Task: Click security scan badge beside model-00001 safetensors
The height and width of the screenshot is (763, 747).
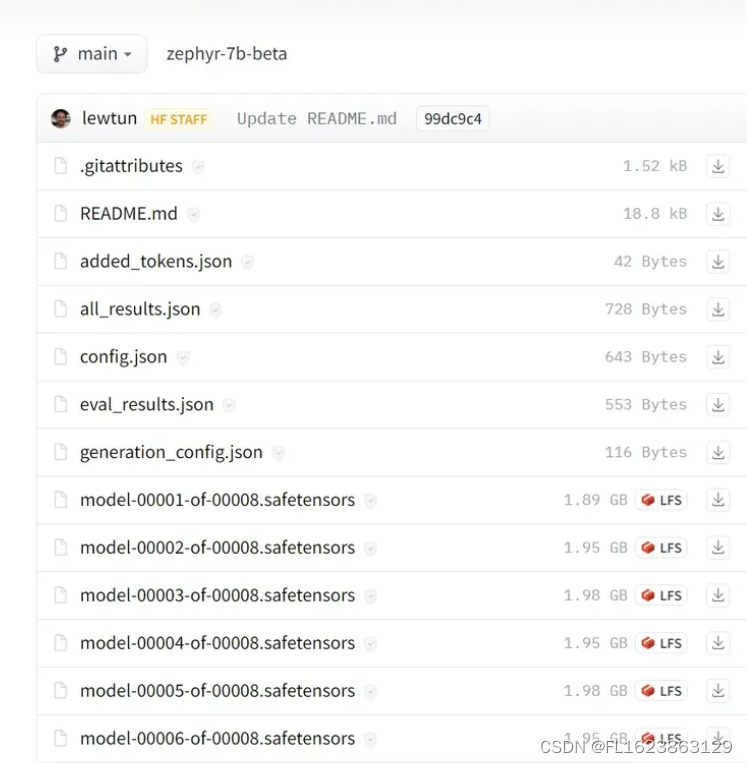Action: click(370, 501)
